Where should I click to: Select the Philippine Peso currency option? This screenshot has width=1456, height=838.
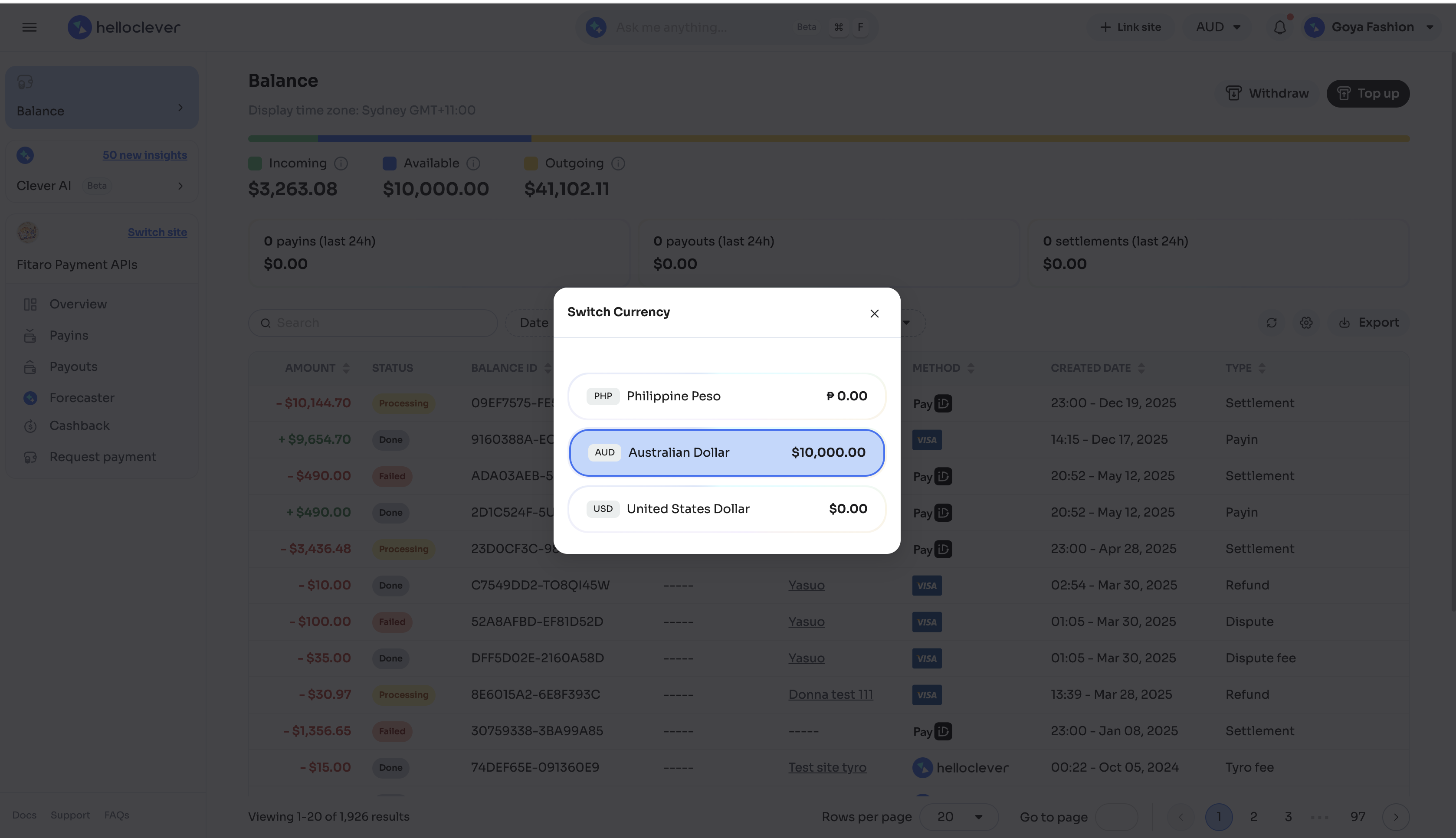point(726,396)
